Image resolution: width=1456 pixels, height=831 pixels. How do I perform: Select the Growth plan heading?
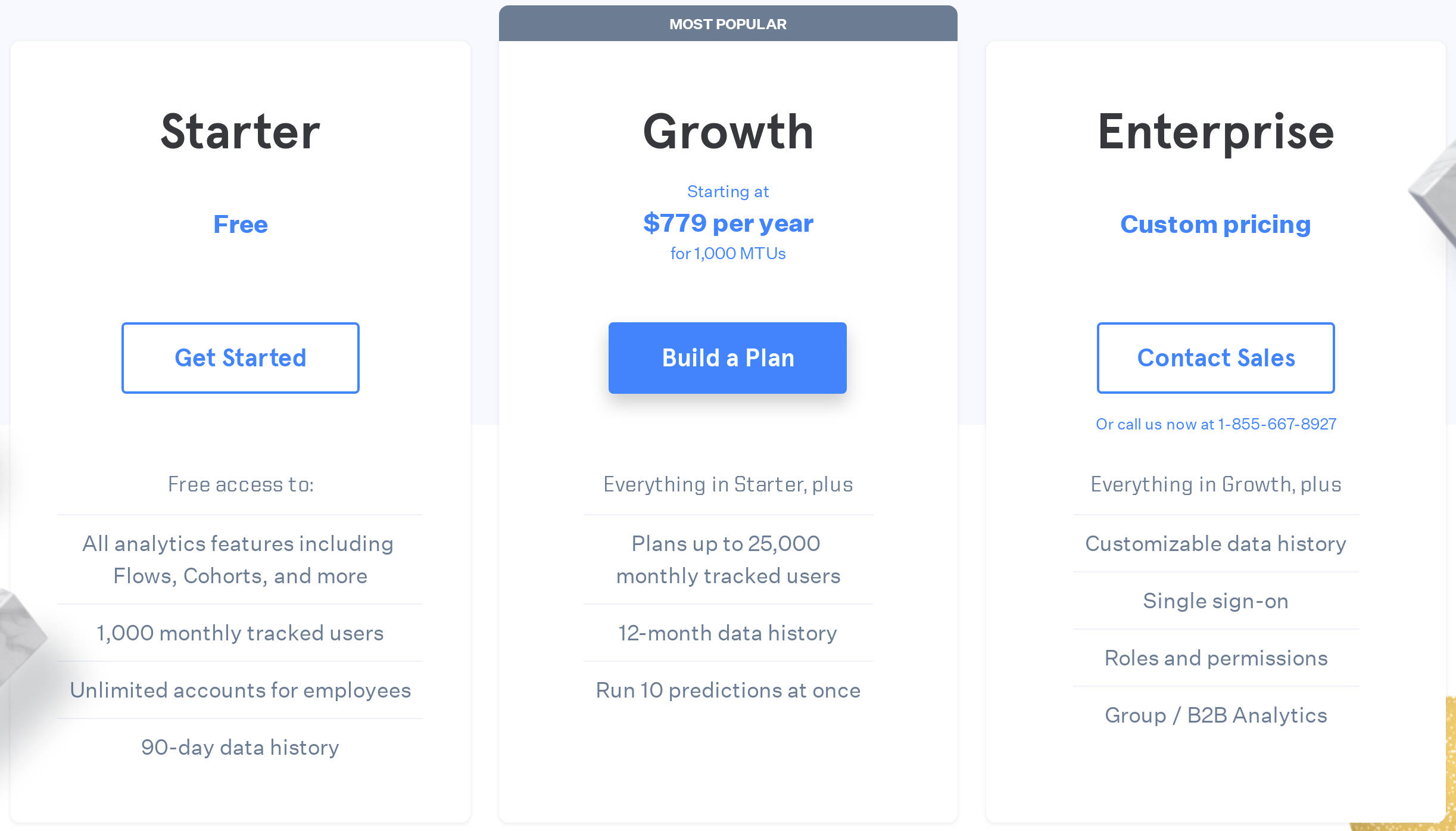click(728, 131)
